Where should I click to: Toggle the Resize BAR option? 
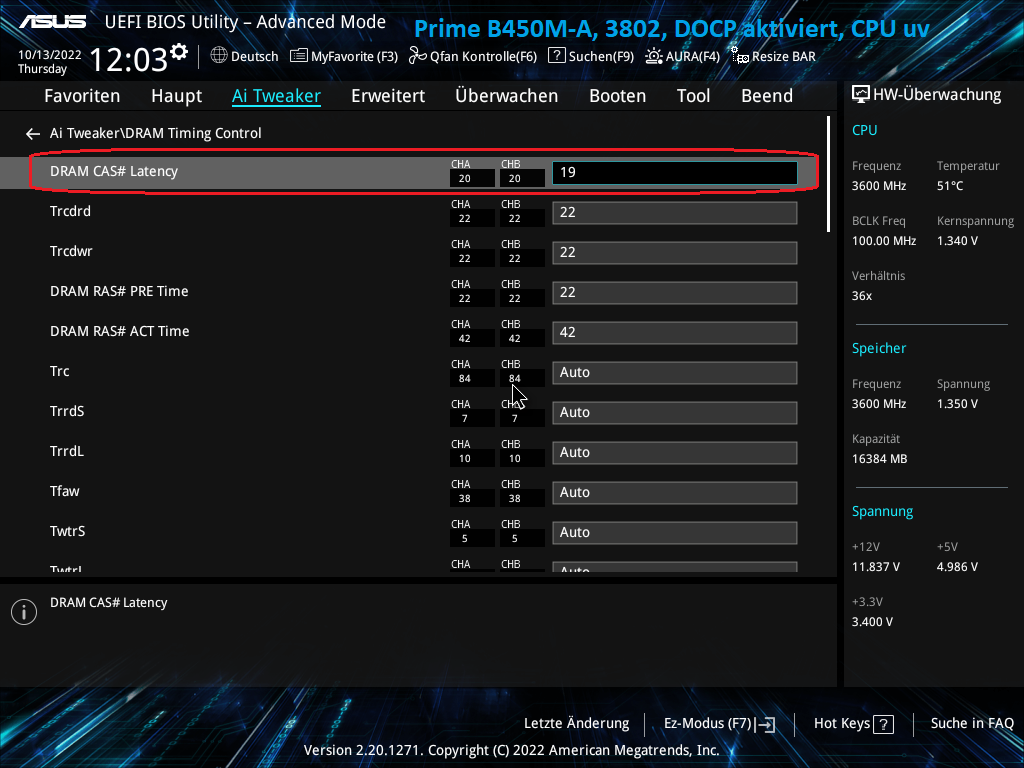[x=773, y=56]
